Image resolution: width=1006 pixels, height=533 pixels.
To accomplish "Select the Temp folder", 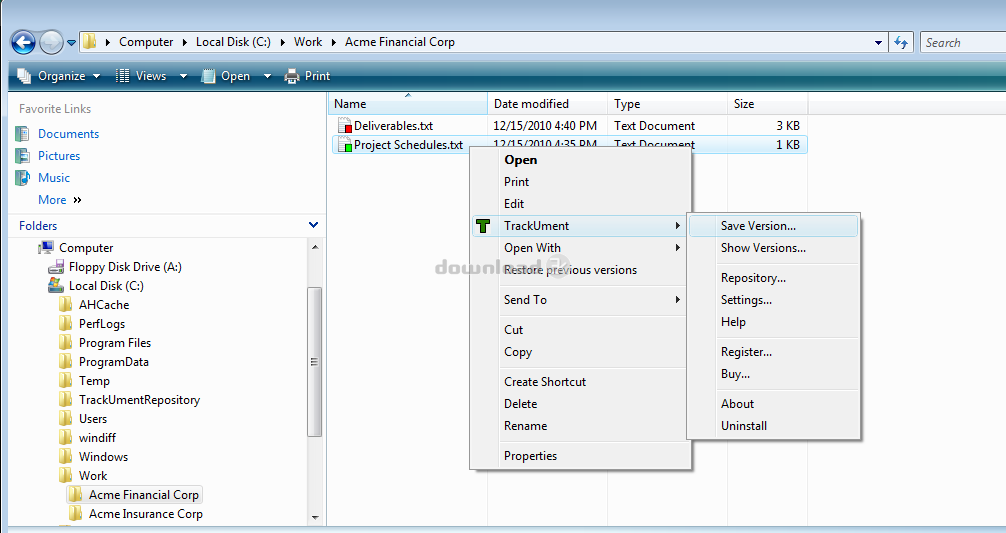I will (x=94, y=381).
